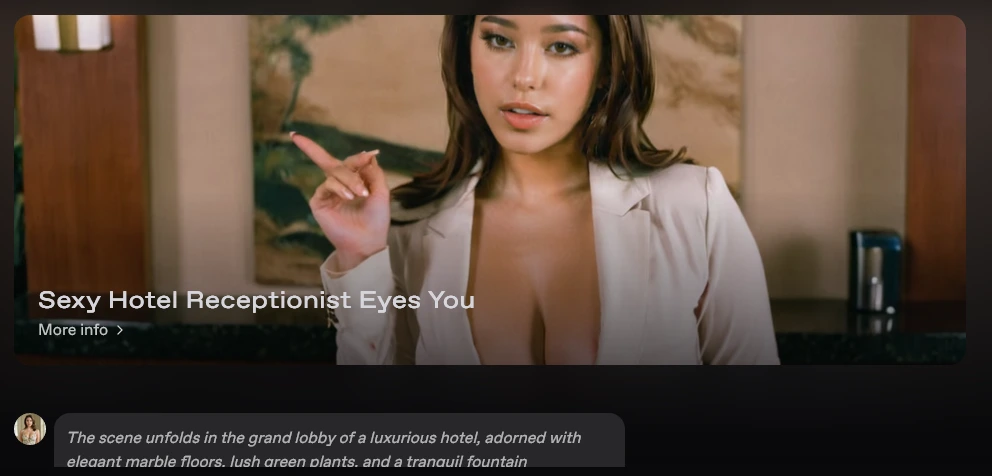
Task: Click the word 'Receptionist' in the banner title
Action: [268, 300]
